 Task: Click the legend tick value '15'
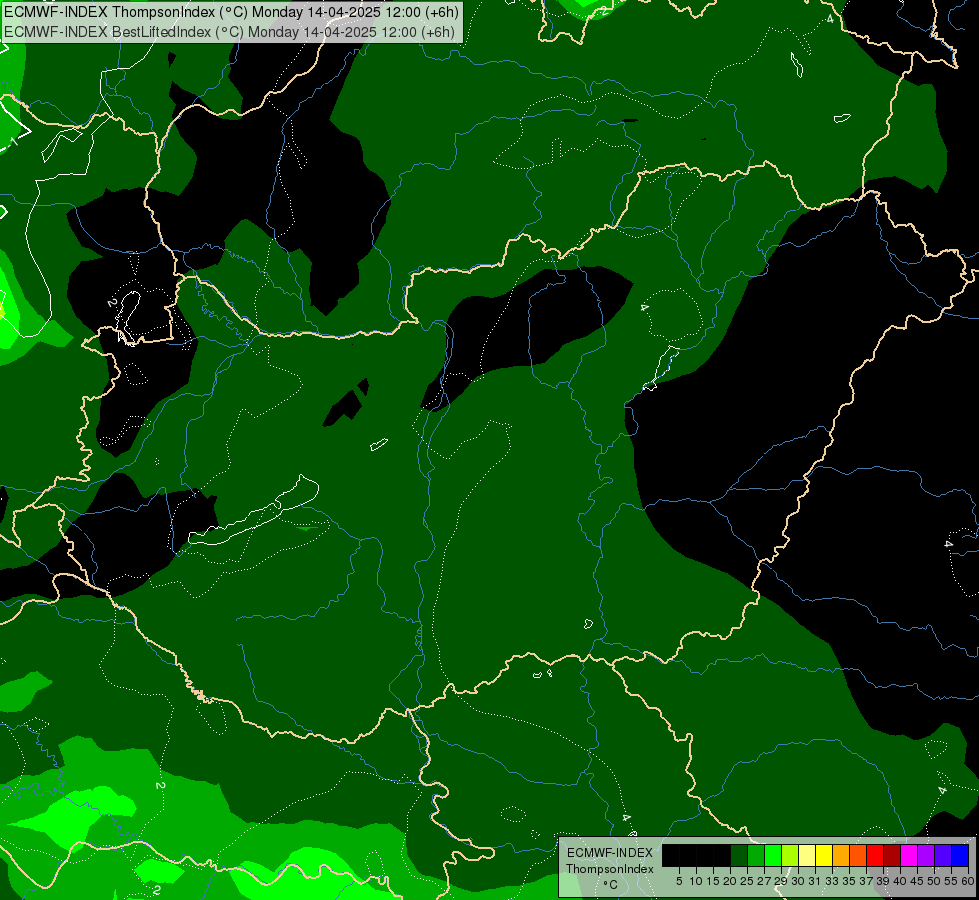point(713,881)
